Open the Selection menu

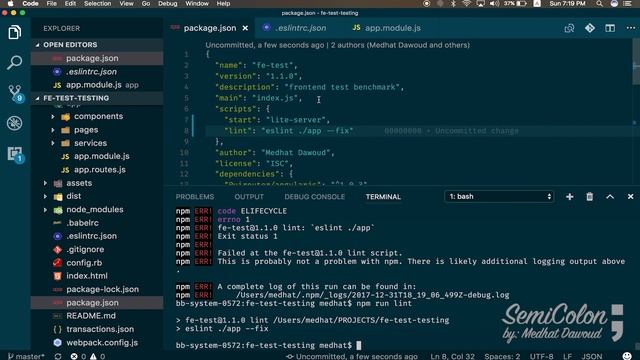(98, 4)
